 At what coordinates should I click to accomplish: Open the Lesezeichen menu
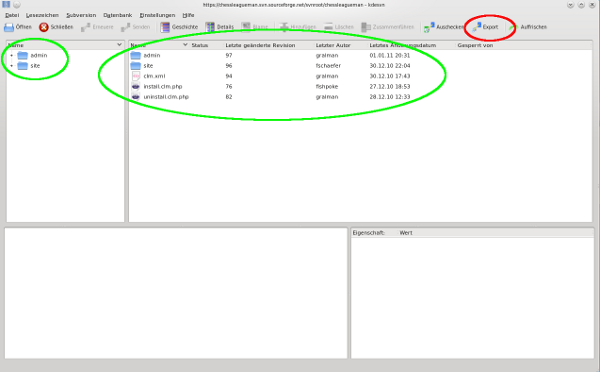point(42,15)
